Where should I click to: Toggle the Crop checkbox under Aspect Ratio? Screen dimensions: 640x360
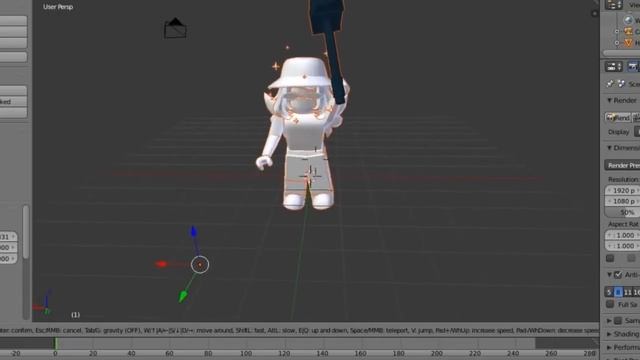click(x=631, y=258)
